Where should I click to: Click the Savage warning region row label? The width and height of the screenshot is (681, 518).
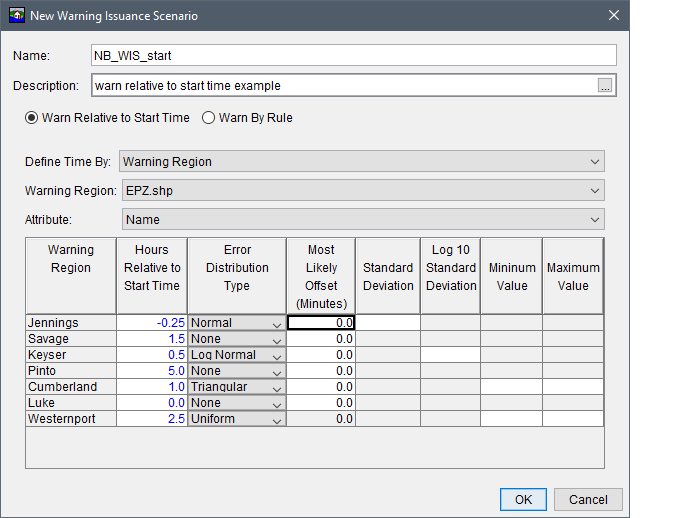(70, 339)
